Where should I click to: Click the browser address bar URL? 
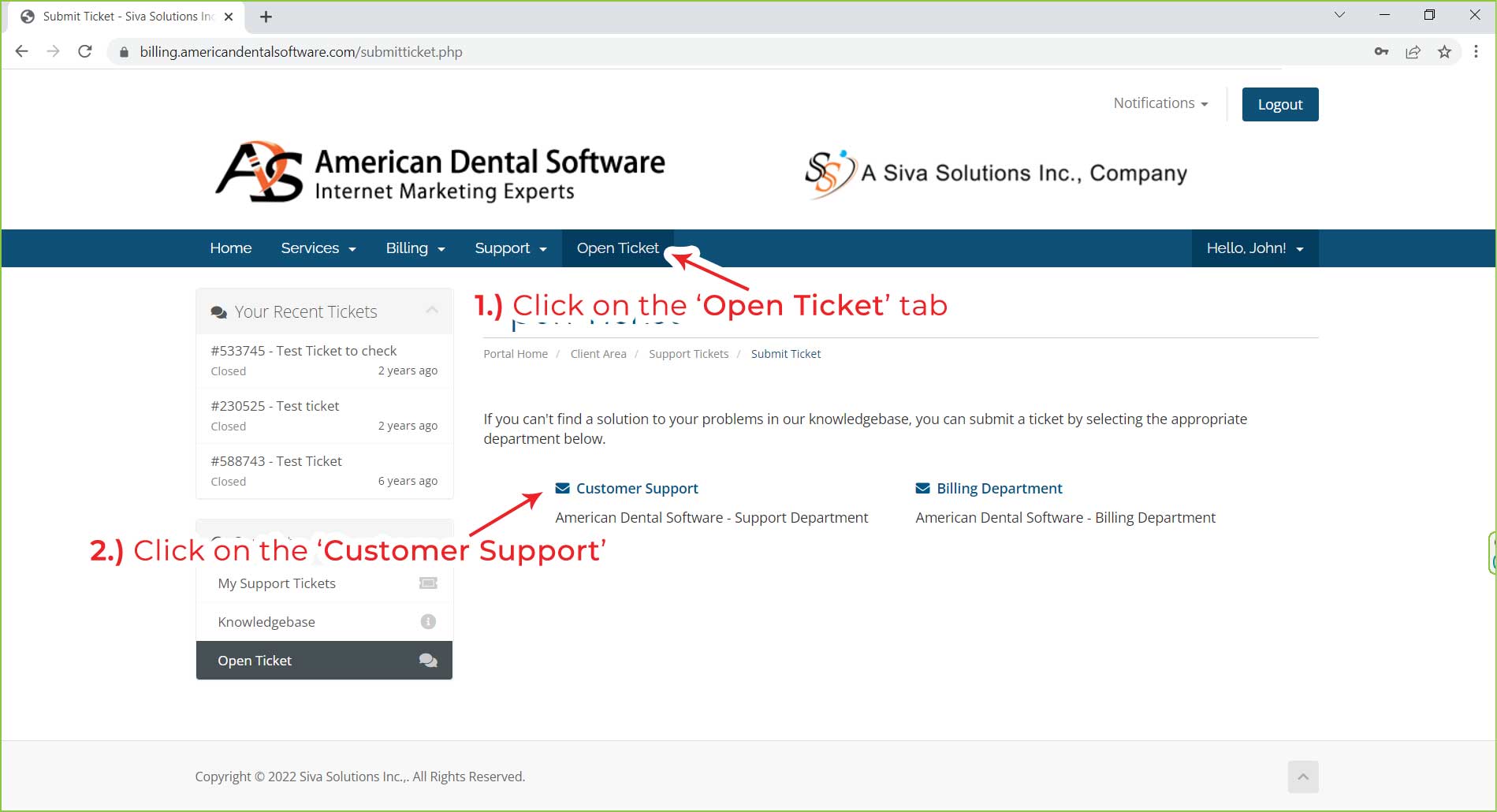(301, 52)
